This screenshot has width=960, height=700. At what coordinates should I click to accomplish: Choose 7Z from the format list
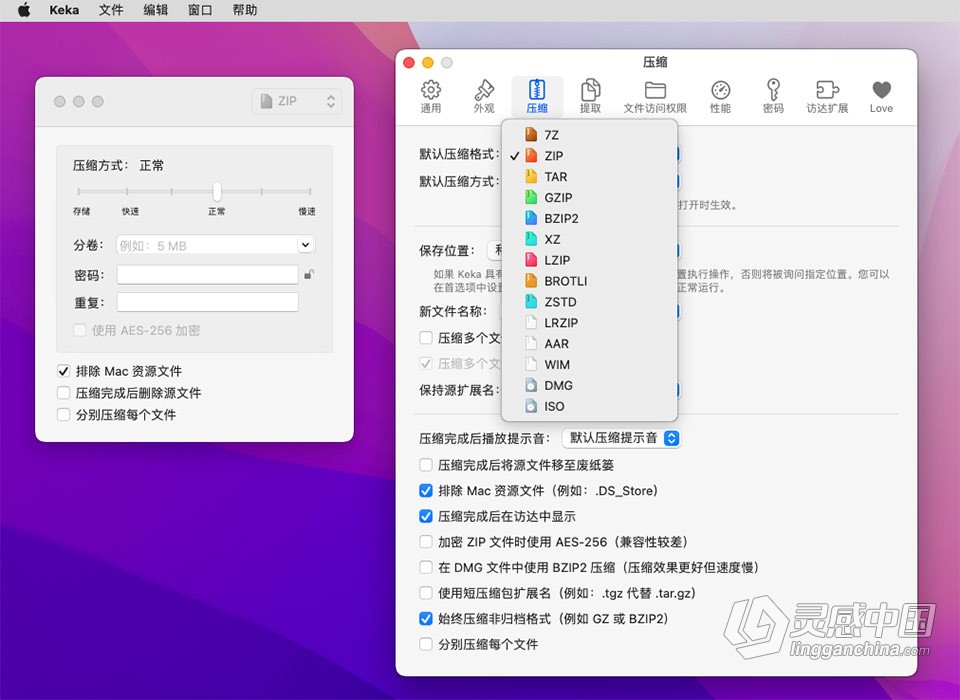(589, 135)
